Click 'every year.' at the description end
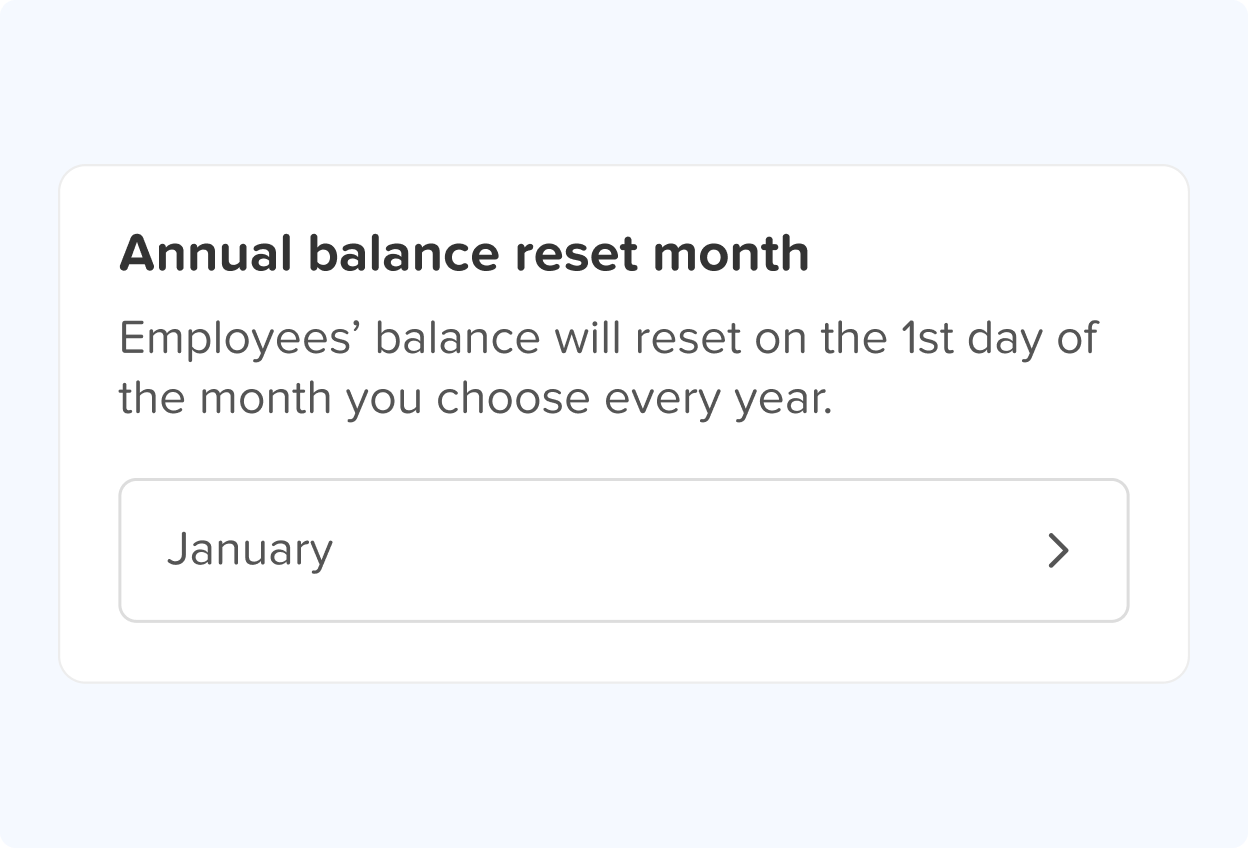This screenshot has height=848, width=1248. (717, 399)
